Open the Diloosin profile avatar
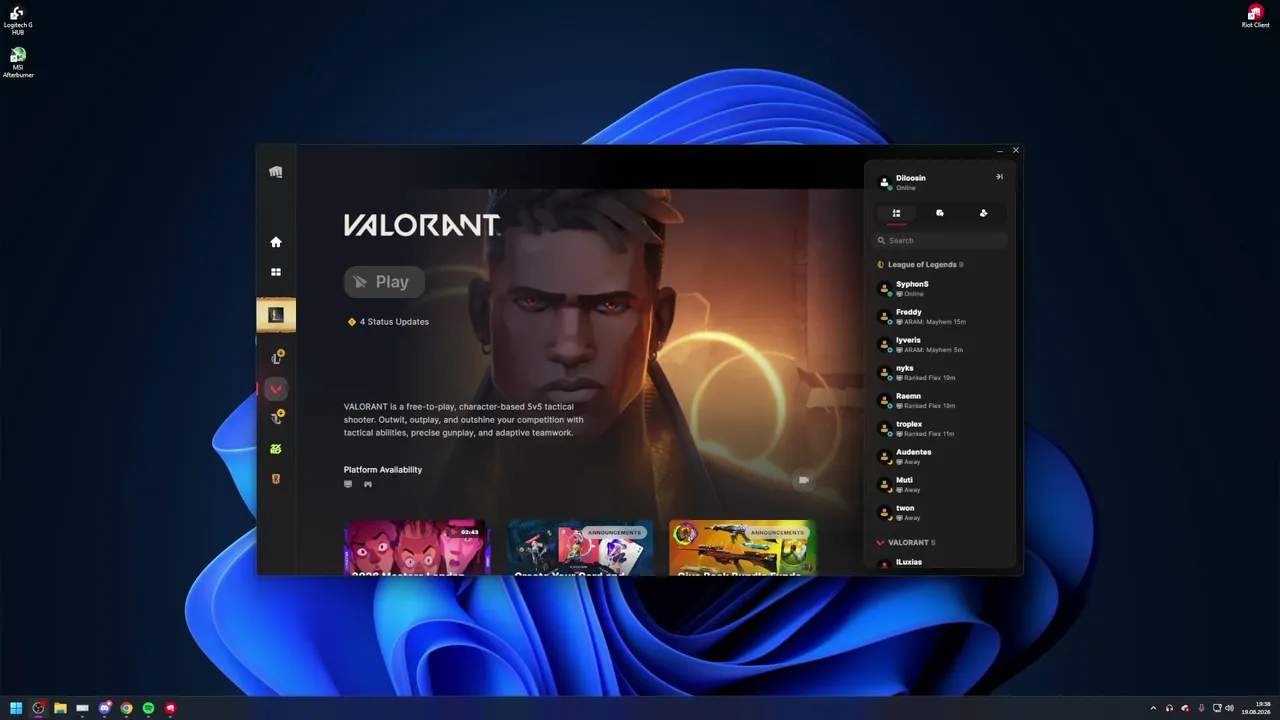Viewport: 1280px width, 720px height. coord(884,182)
